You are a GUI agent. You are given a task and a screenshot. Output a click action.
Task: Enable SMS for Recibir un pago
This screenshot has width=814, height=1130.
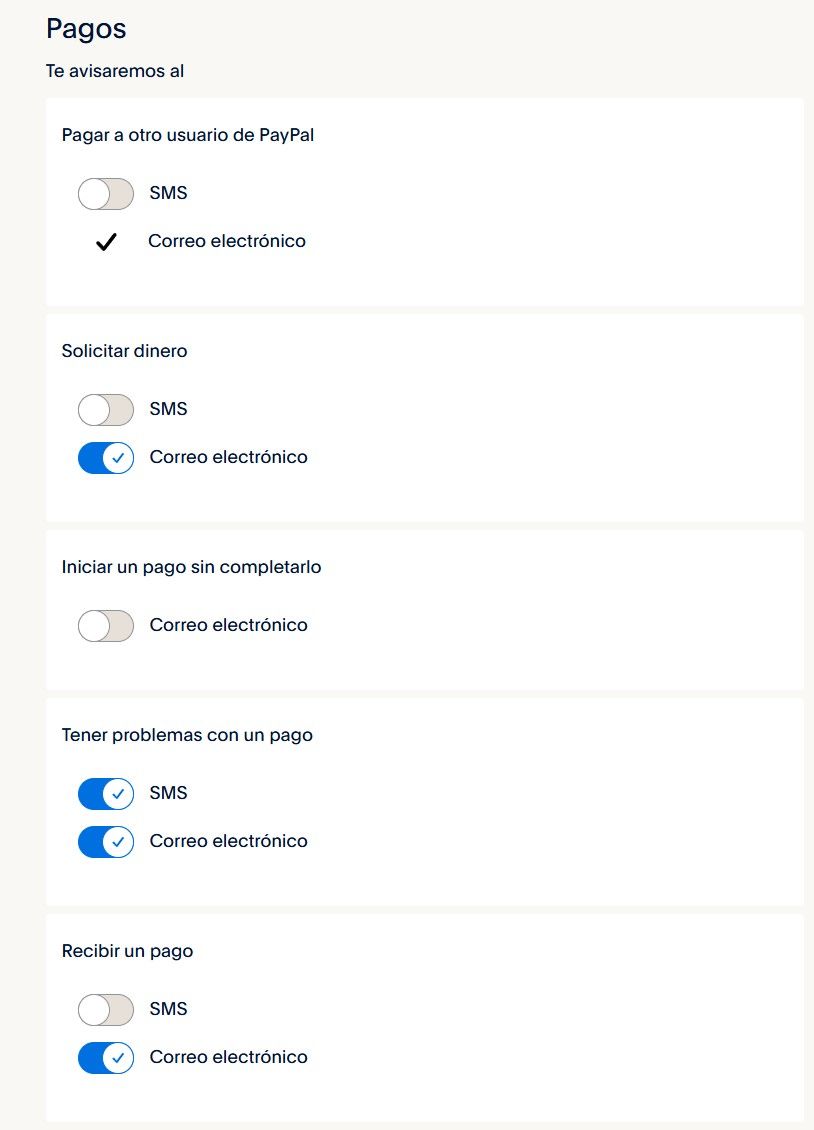105,1009
